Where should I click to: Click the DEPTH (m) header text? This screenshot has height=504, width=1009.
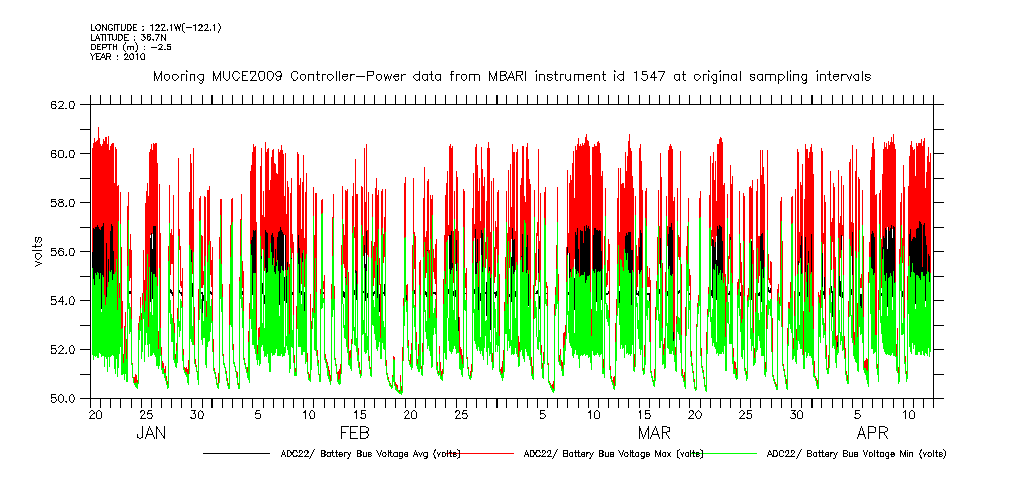pyautogui.click(x=126, y=48)
